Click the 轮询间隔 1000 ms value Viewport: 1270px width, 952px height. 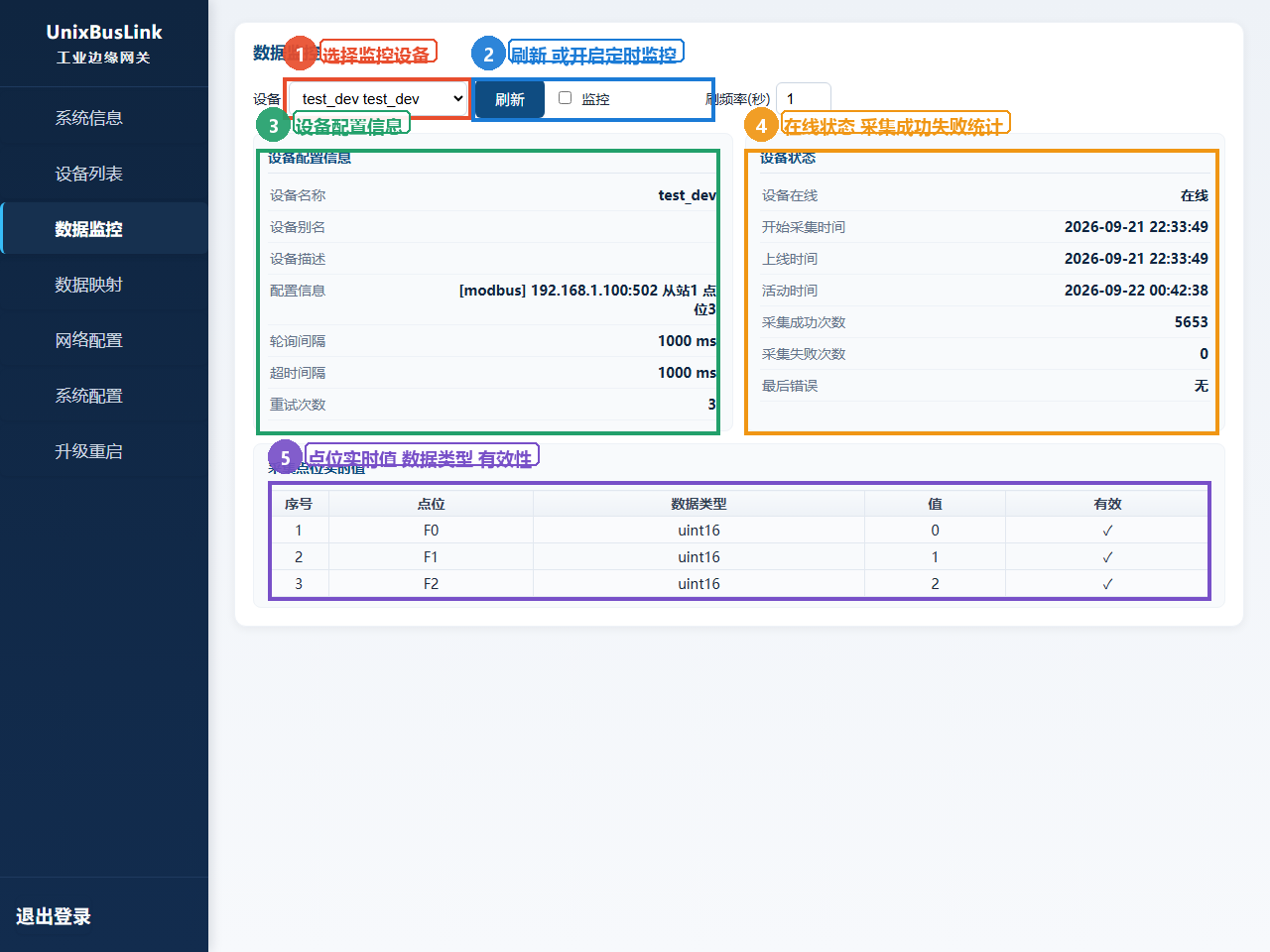coord(687,341)
